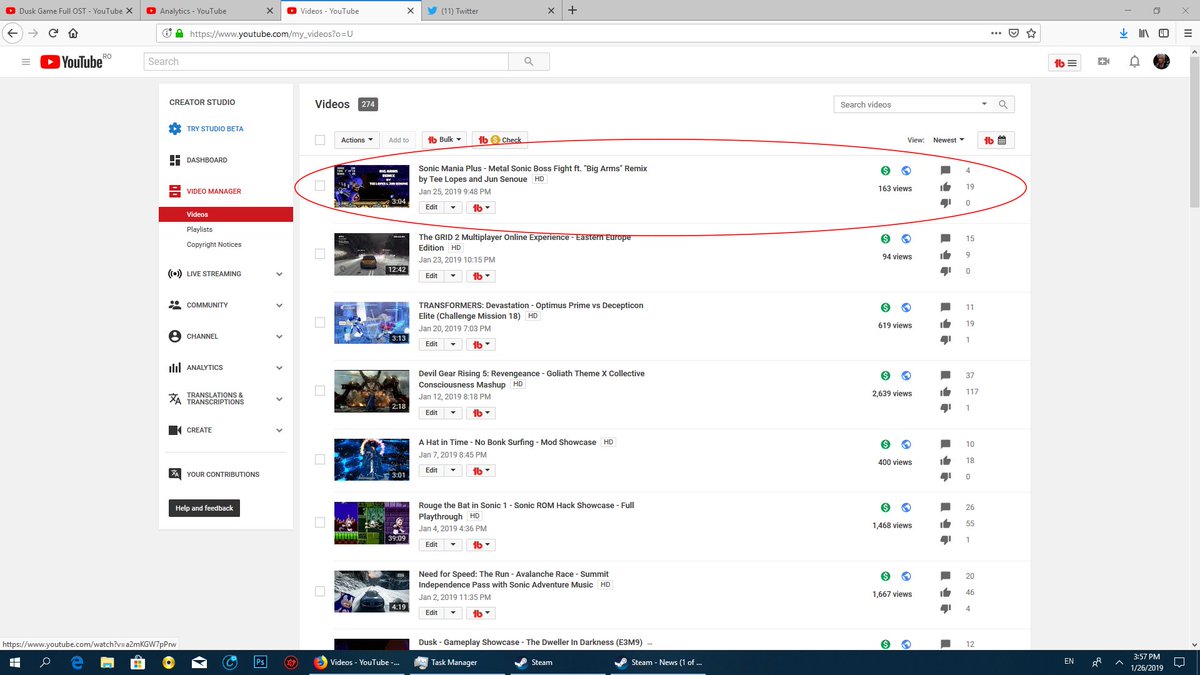The height and width of the screenshot is (675, 1200).
Task: Open the Newest sort dropdown
Action: 948,140
